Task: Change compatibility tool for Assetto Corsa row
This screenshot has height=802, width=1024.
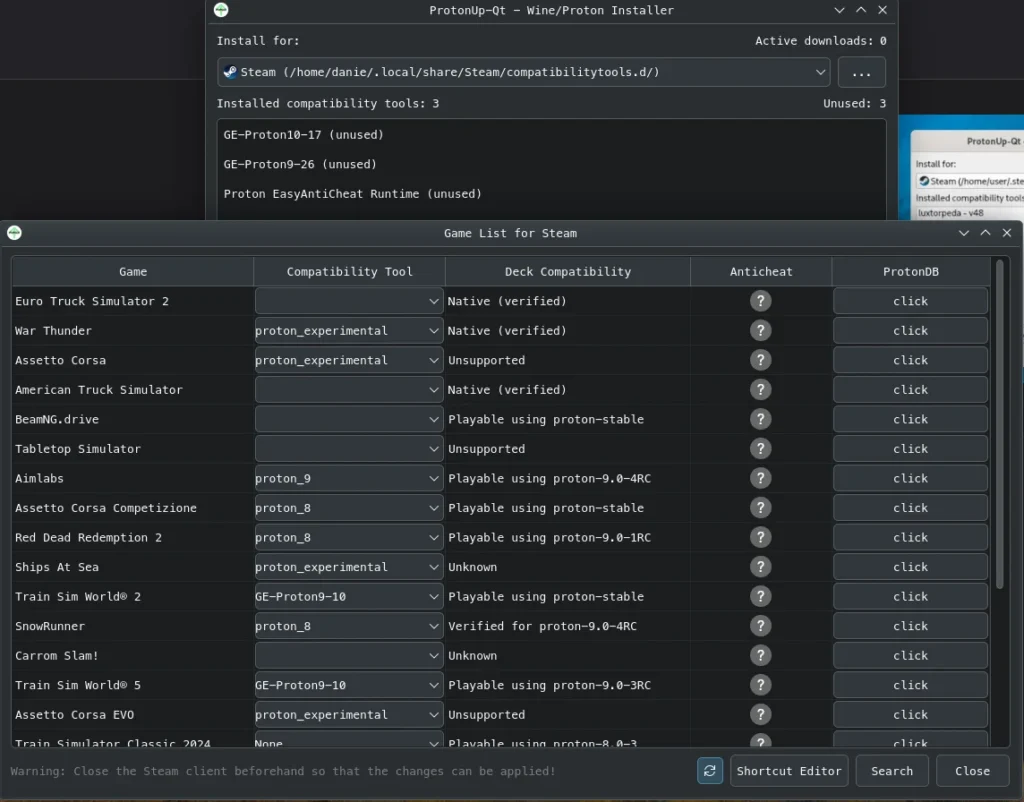Action: 349,360
